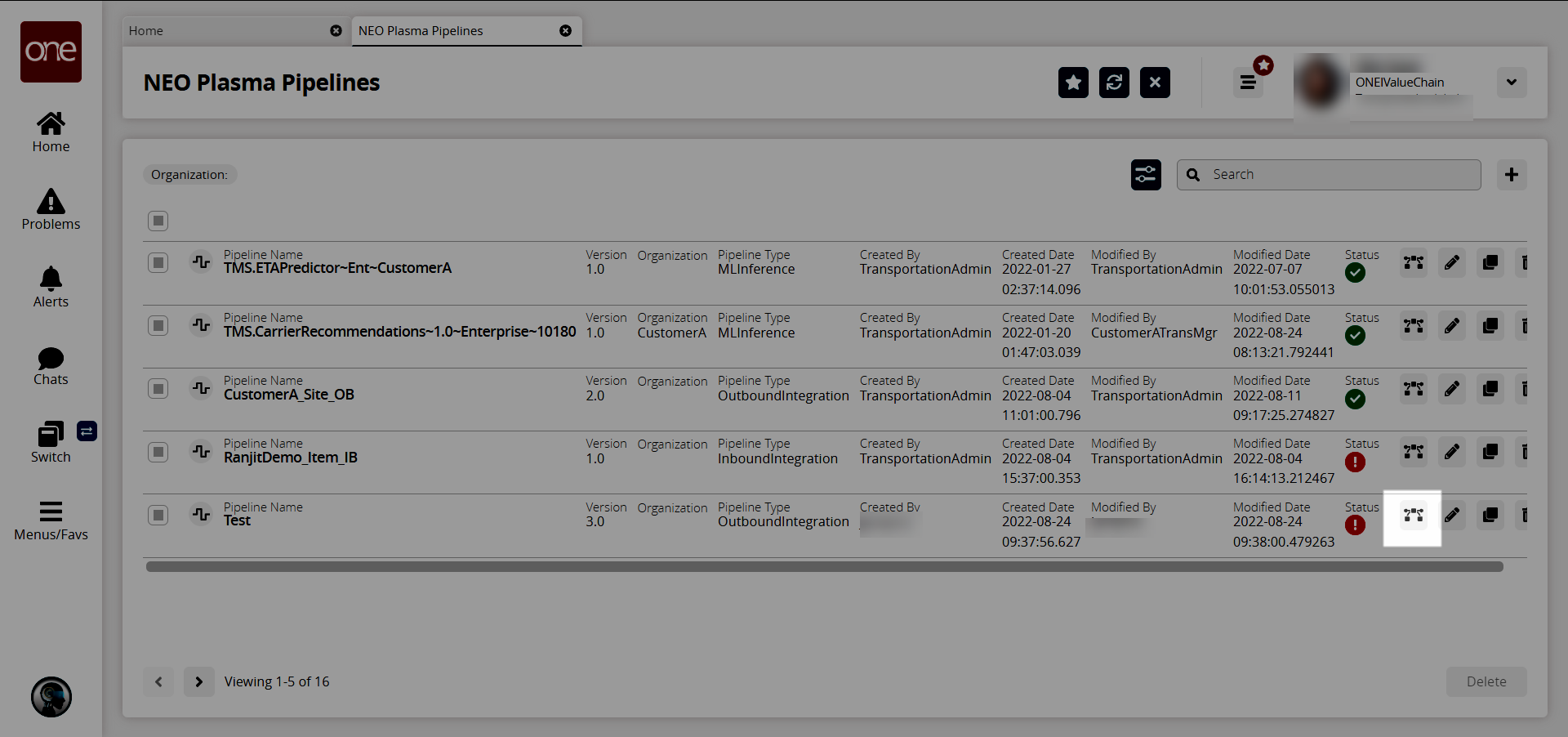Open the Alerts panel
1568x737 pixels.
(51, 288)
